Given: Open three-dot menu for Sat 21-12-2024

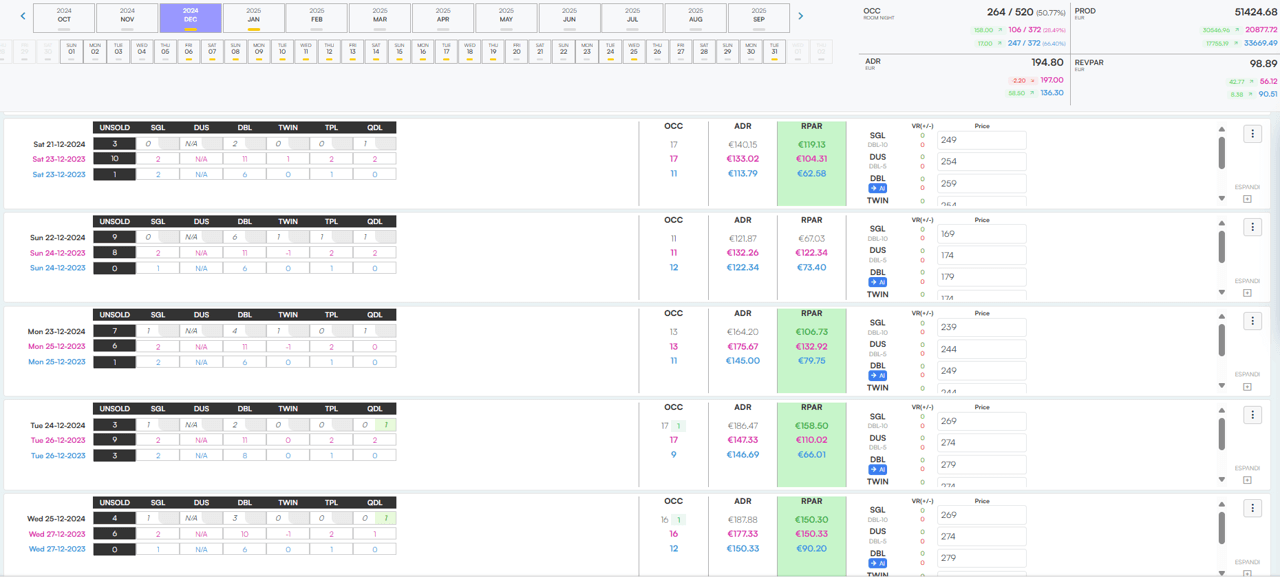Looking at the screenshot, I should 1252,134.
